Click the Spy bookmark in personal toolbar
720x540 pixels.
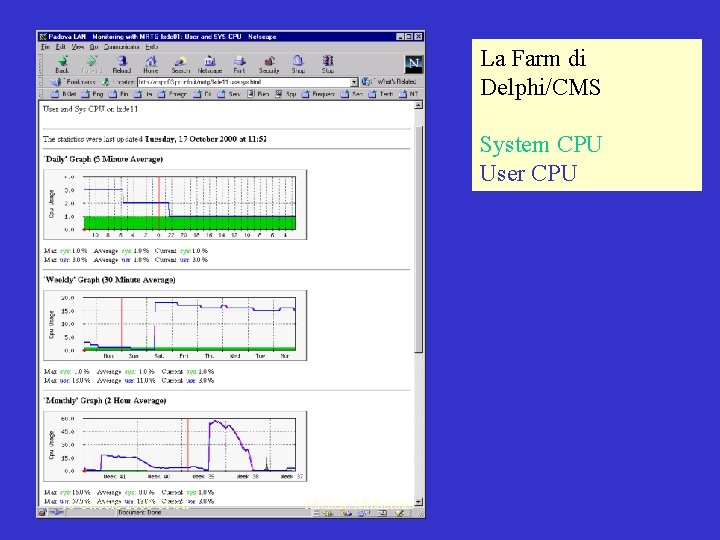(x=286, y=94)
